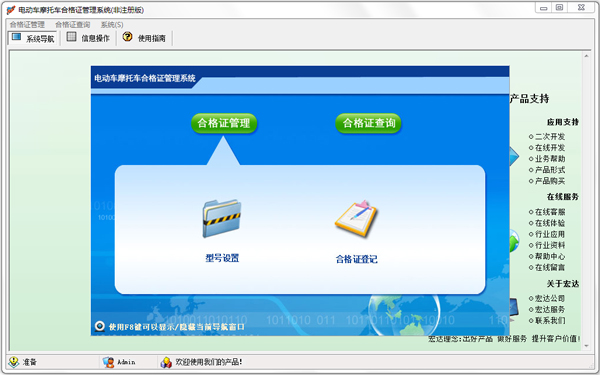Click the navigation panel title 电动车摩托车合格证管理系统
This screenshot has height=375, width=600.
[x=145, y=78]
